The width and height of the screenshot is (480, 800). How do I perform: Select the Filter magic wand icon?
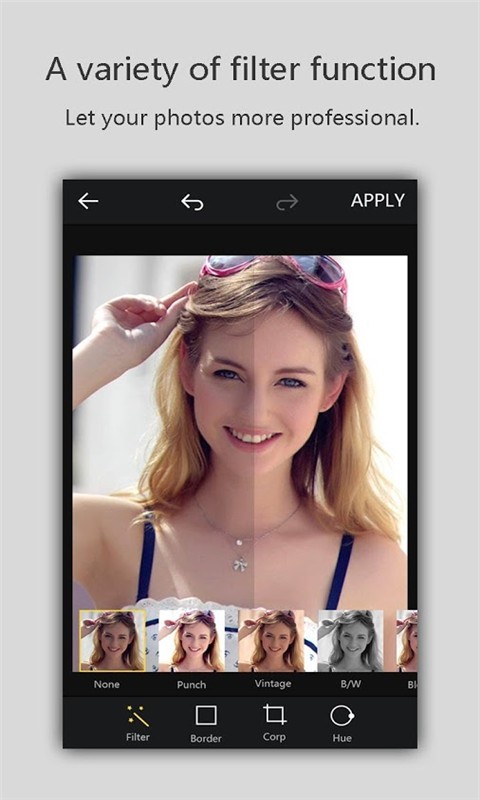pos(138,716)
